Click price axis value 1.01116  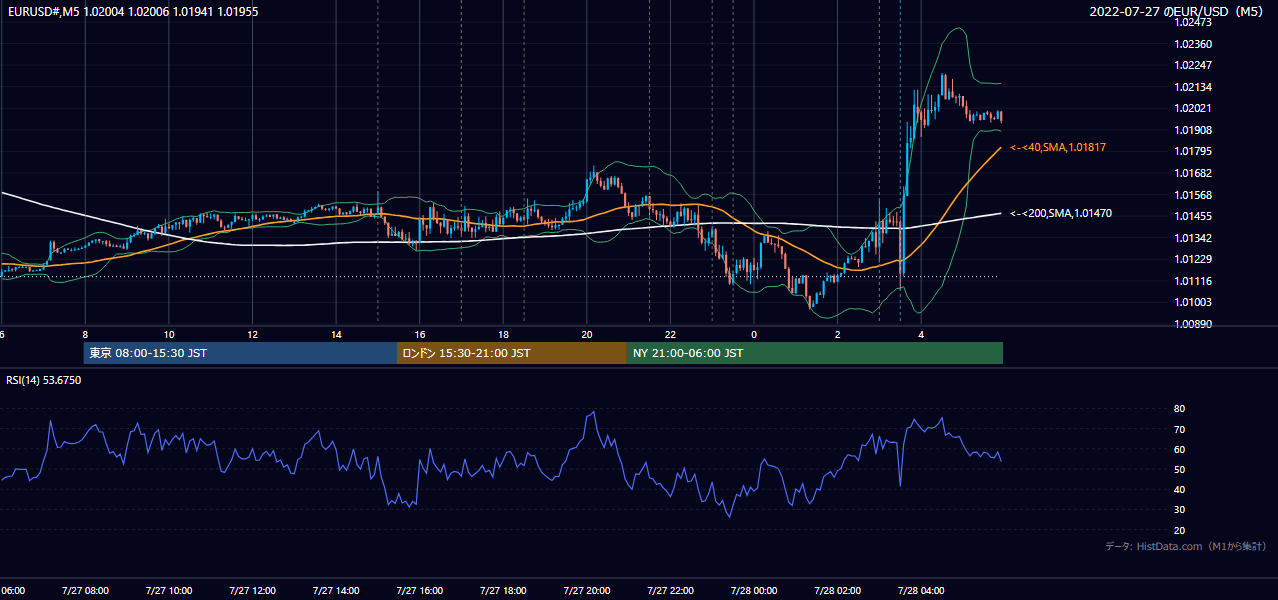(1193, 281)
